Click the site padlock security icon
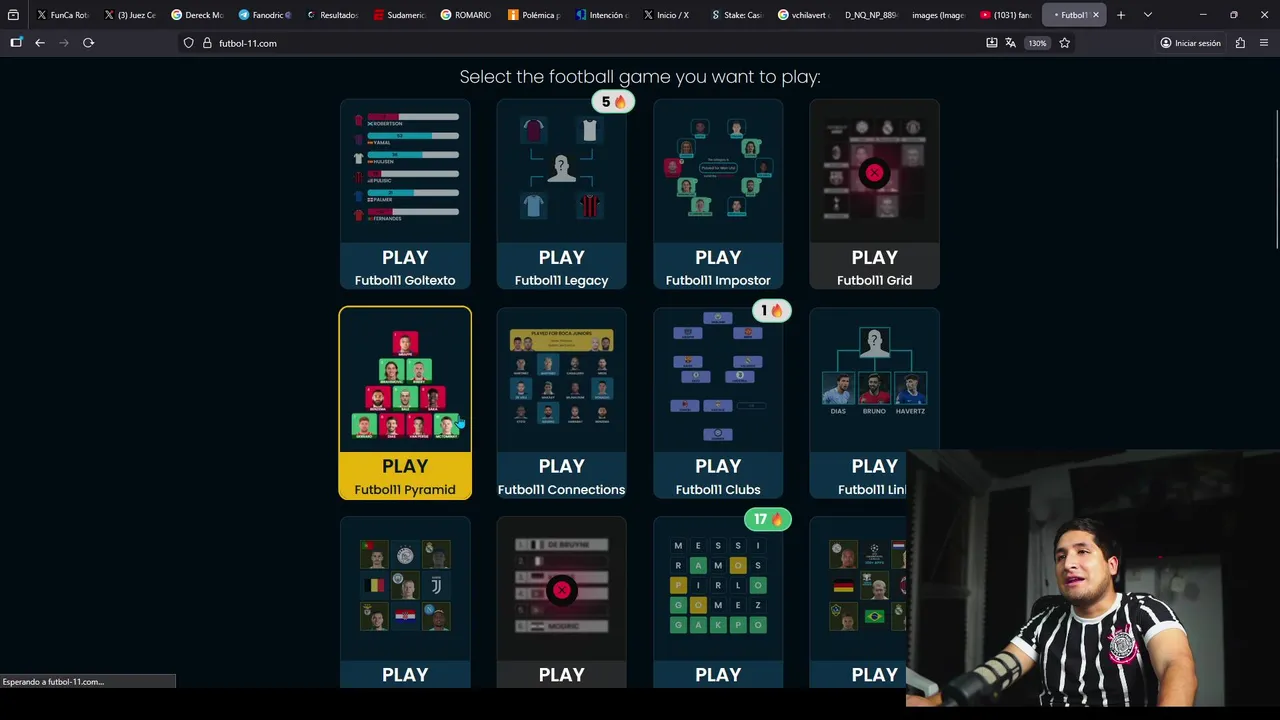The height and width of the screenshot is (720, 1280). pyautogui.click(x=207, y=43)
